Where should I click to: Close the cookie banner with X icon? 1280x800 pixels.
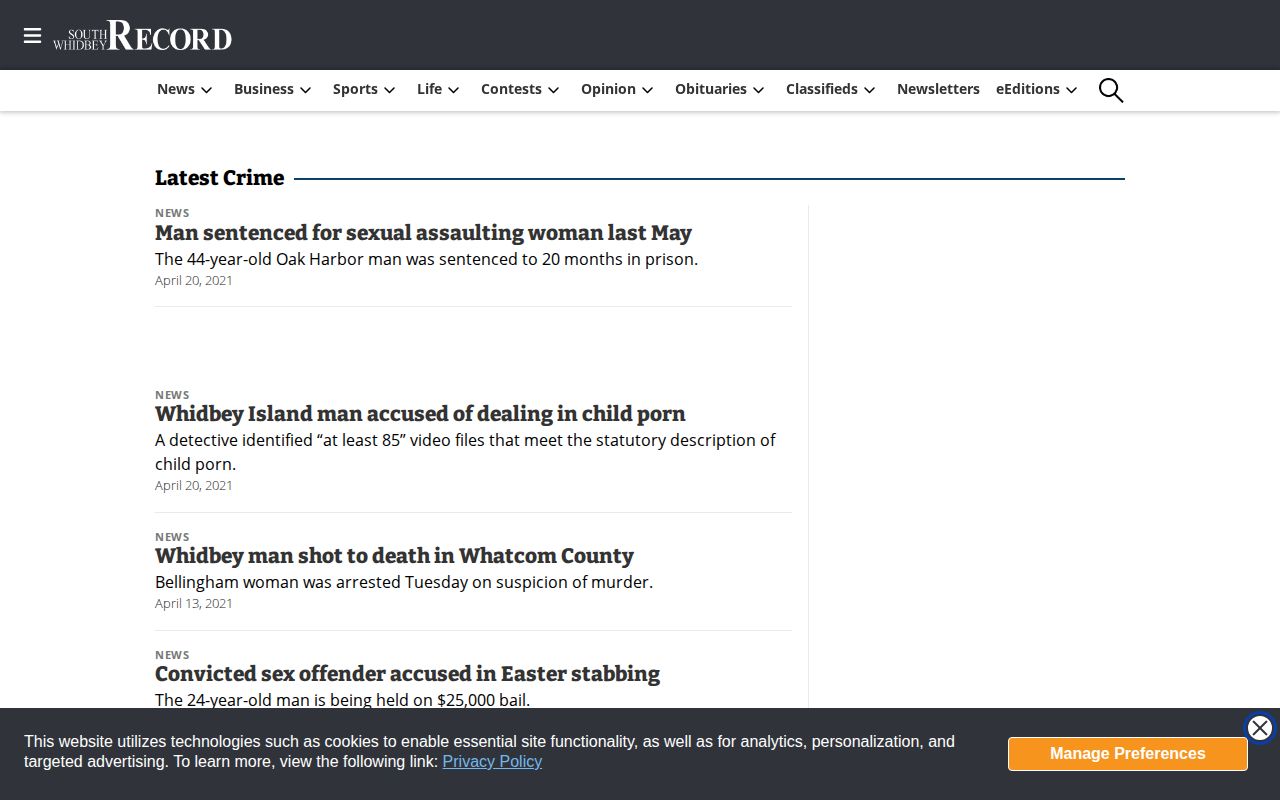1260,728
